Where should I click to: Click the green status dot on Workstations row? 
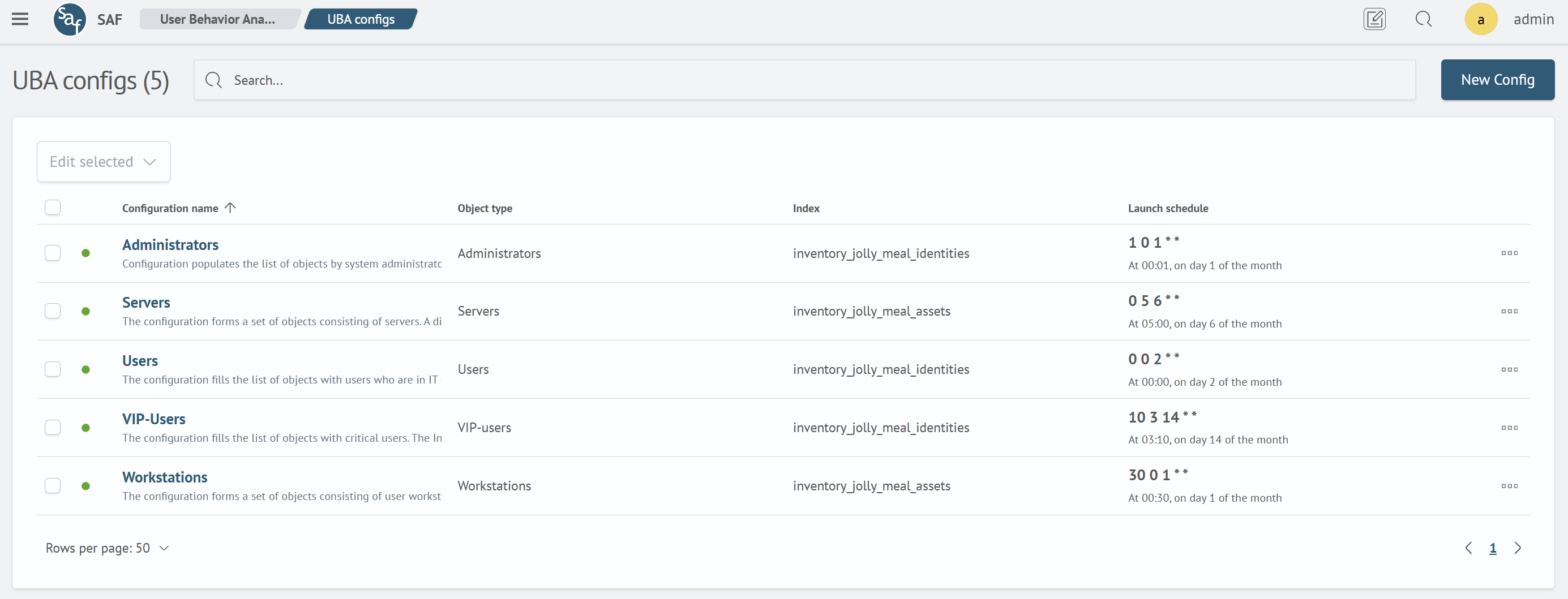87,485
